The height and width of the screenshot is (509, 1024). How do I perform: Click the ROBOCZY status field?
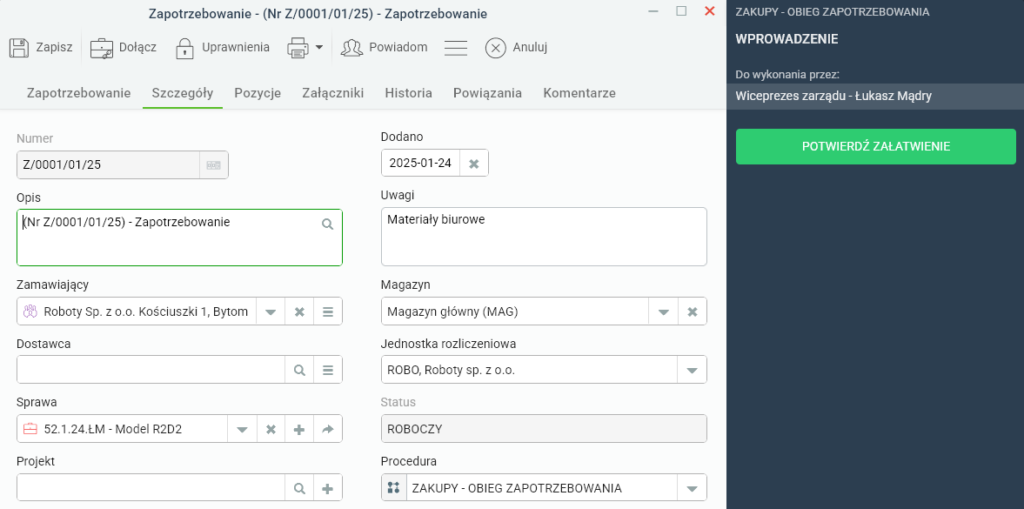point(543,429)
